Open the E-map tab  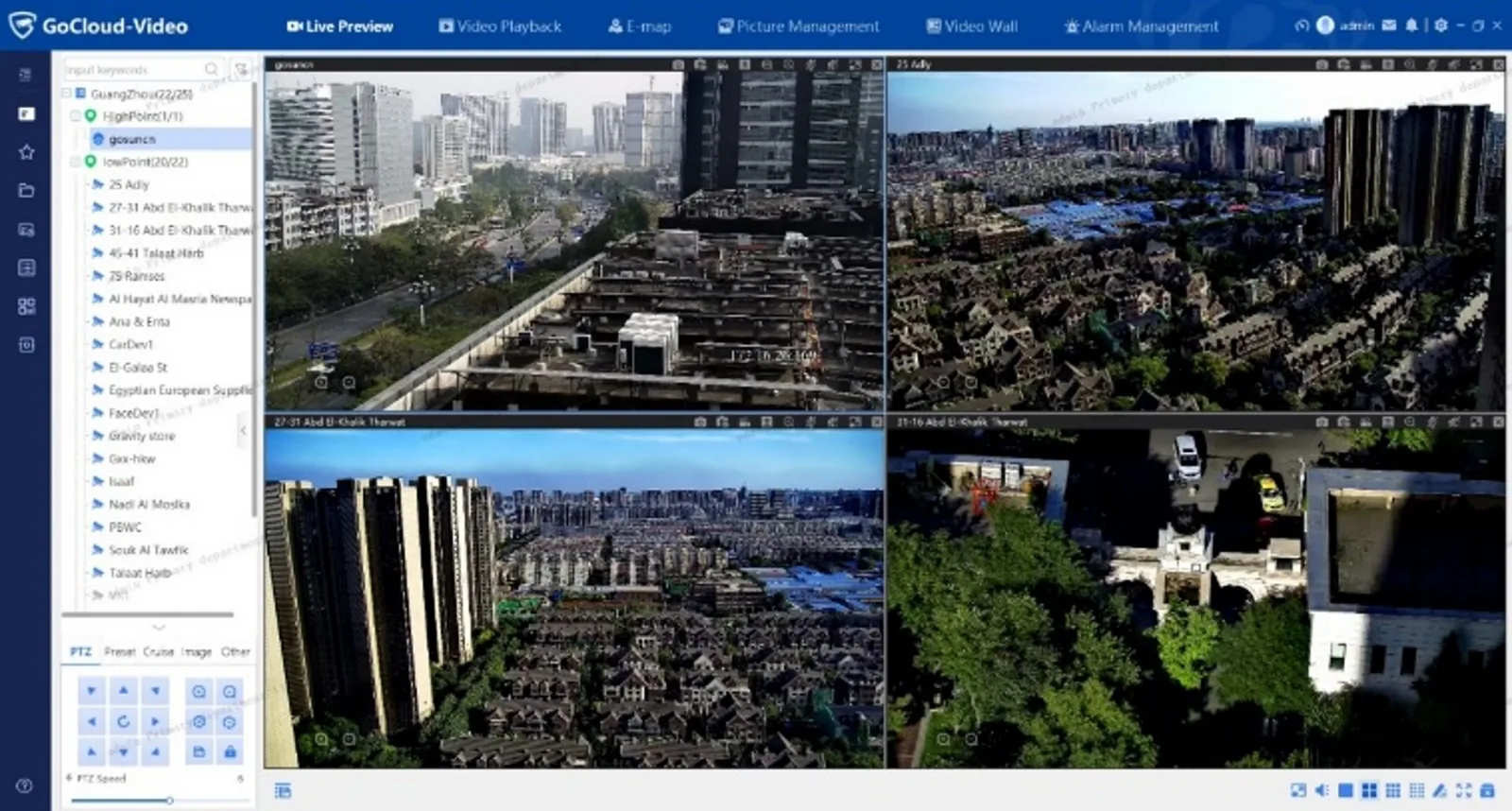pyautogui.click(x=640, y=26)
